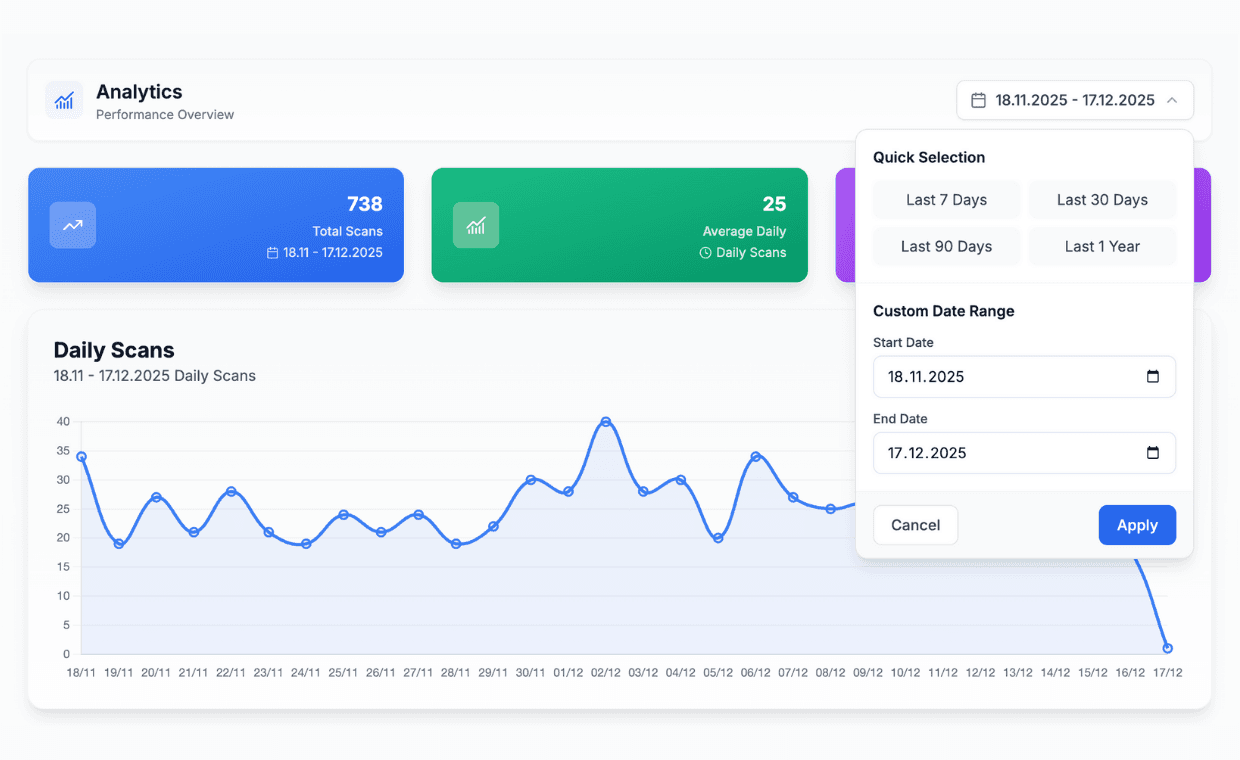The height and width of the screenshot is (760, 1240).
Task: Click the 10/12 x-axis label
Action: 905,673
